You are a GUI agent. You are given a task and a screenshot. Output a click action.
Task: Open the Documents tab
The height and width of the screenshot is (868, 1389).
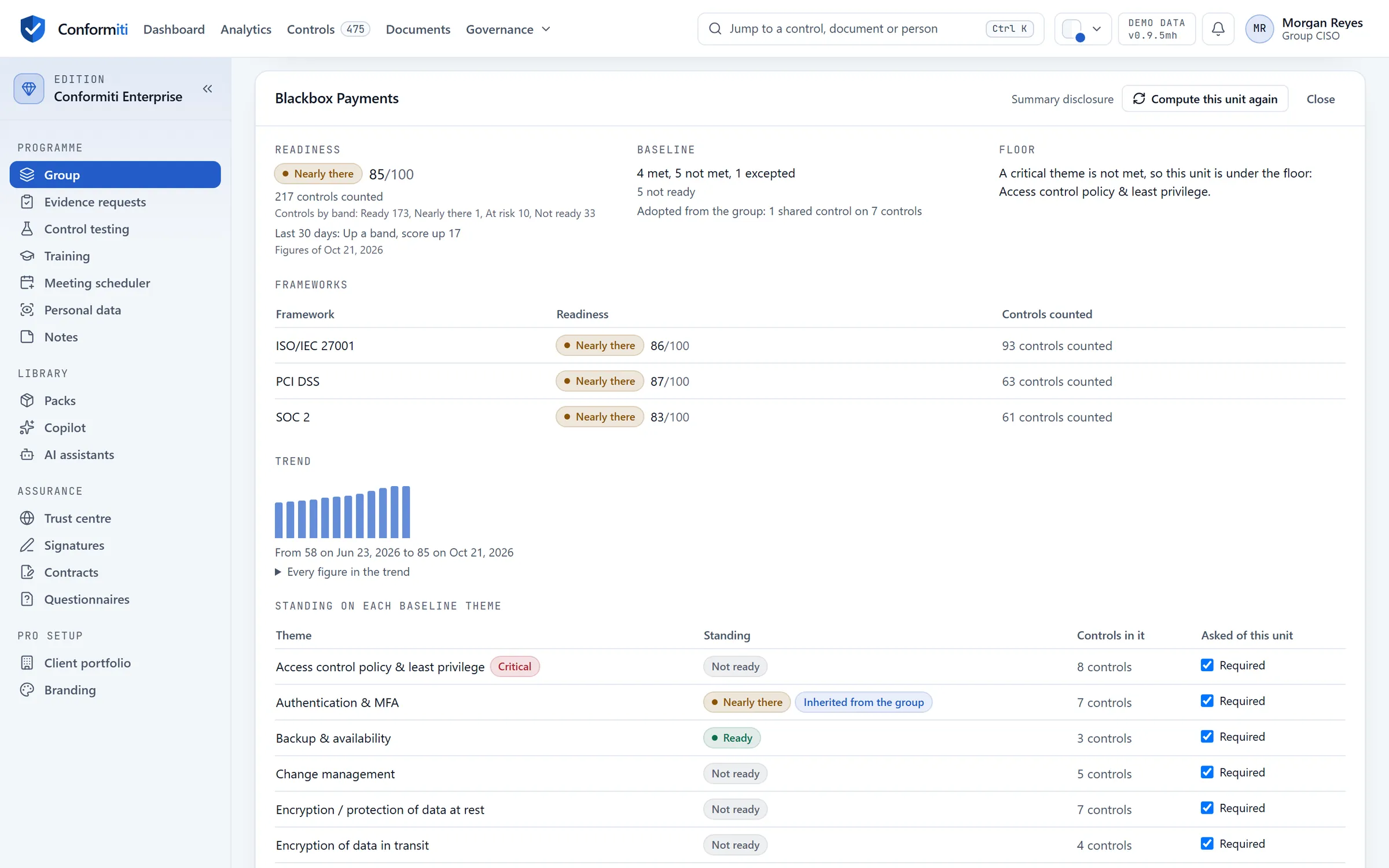(418, 29)
